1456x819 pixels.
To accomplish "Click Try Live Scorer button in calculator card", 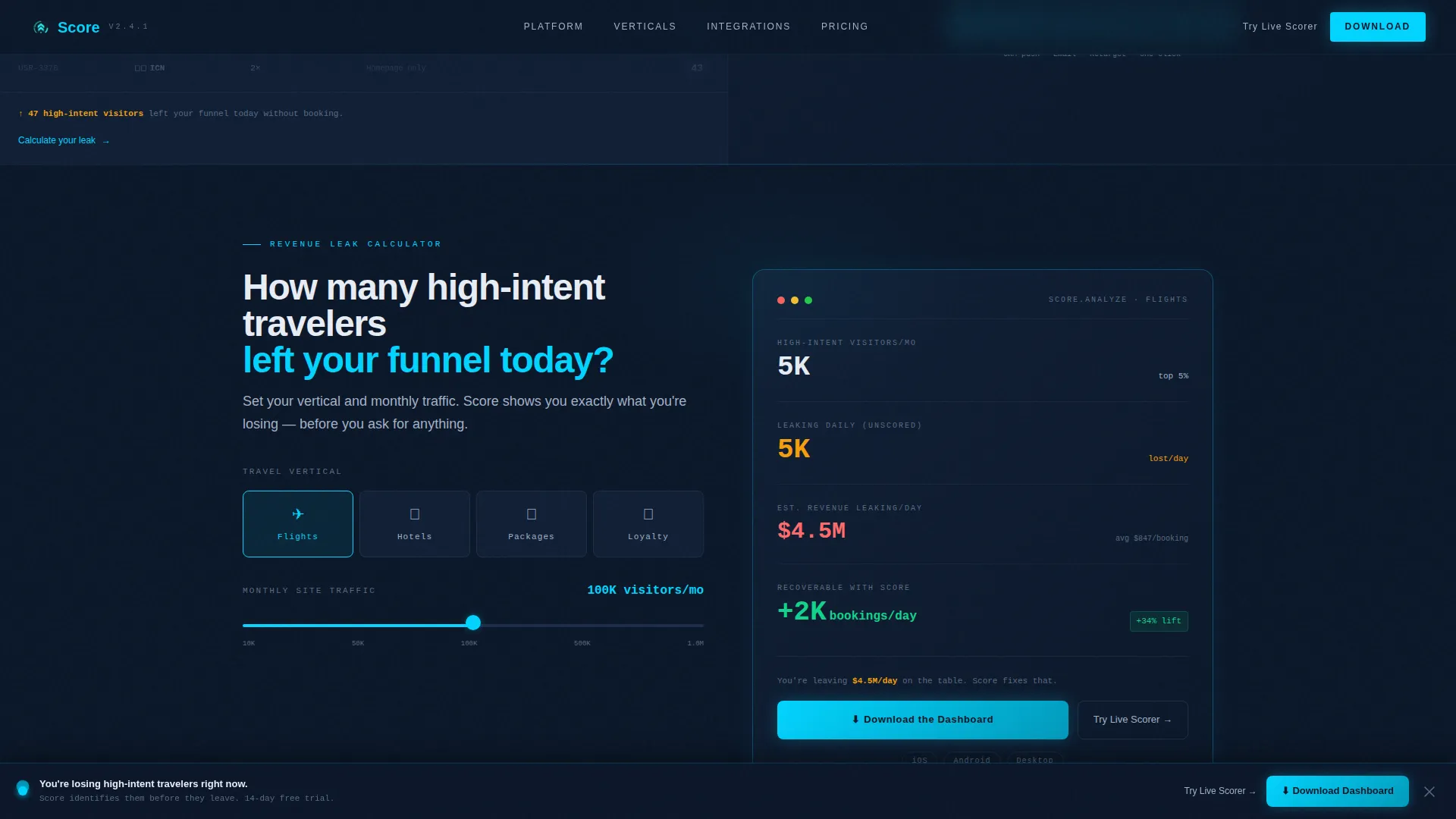I will coord(1132,720).
